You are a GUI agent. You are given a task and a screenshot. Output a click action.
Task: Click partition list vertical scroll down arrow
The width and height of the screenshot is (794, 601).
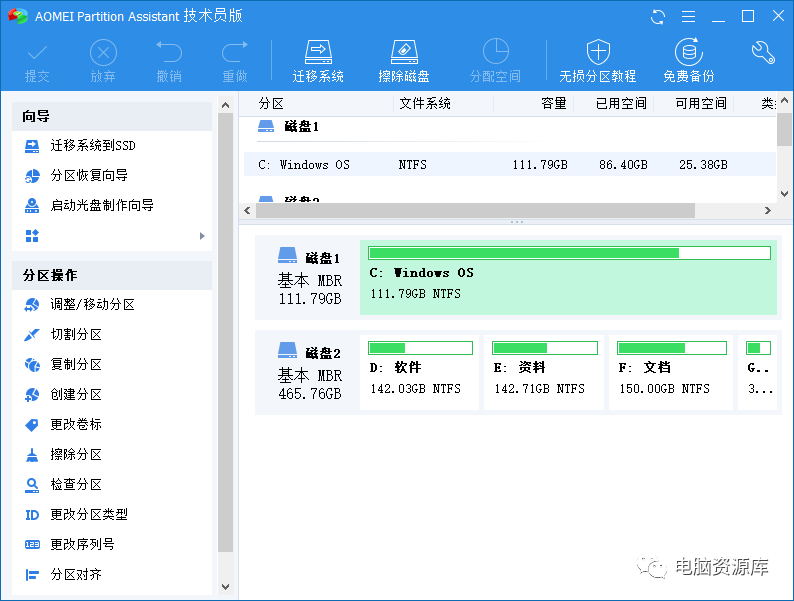784,194
